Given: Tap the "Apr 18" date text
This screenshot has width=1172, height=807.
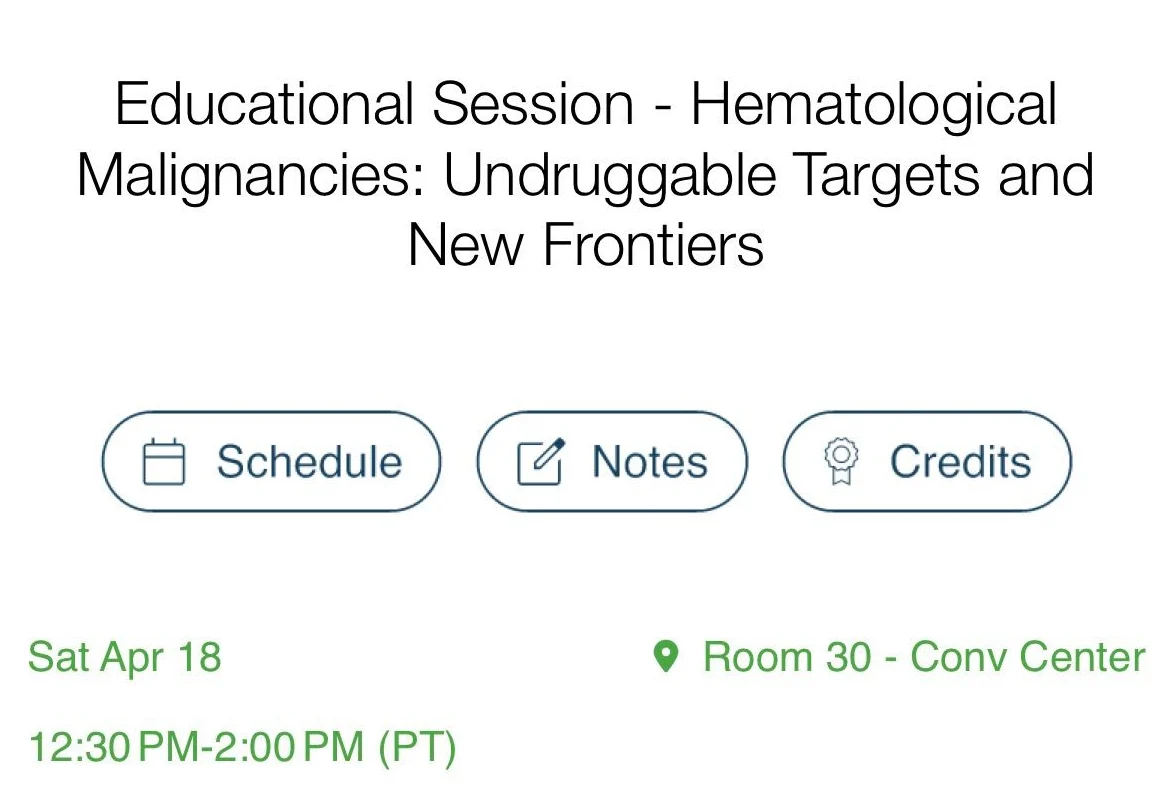Looking at the screenshot, I should [160, 657].
